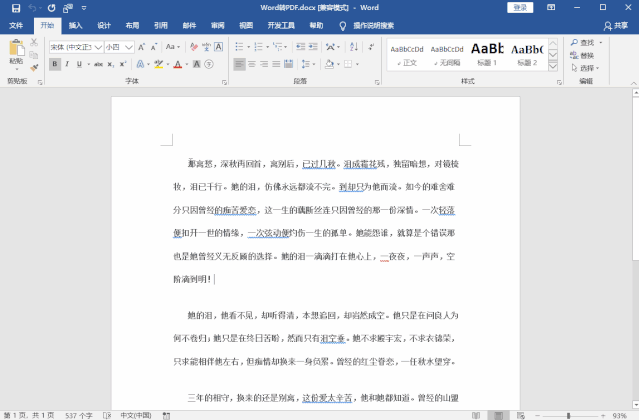This screenshot has height=420, width=639.
Task: Click 替换 replace button
Action: [582, 55]
